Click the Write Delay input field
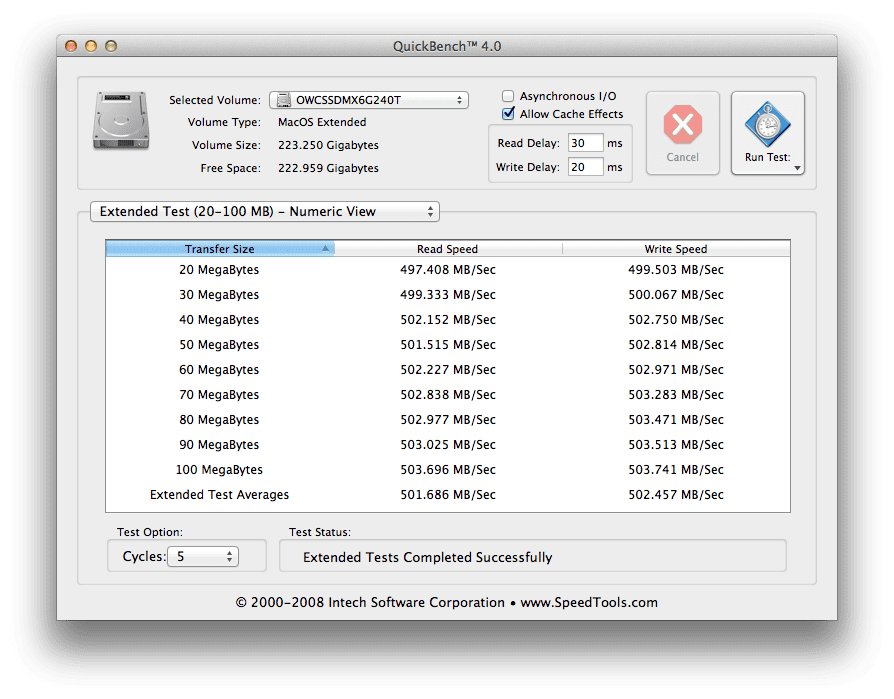The height and width of the screenshot is (699, 894). 584,167
